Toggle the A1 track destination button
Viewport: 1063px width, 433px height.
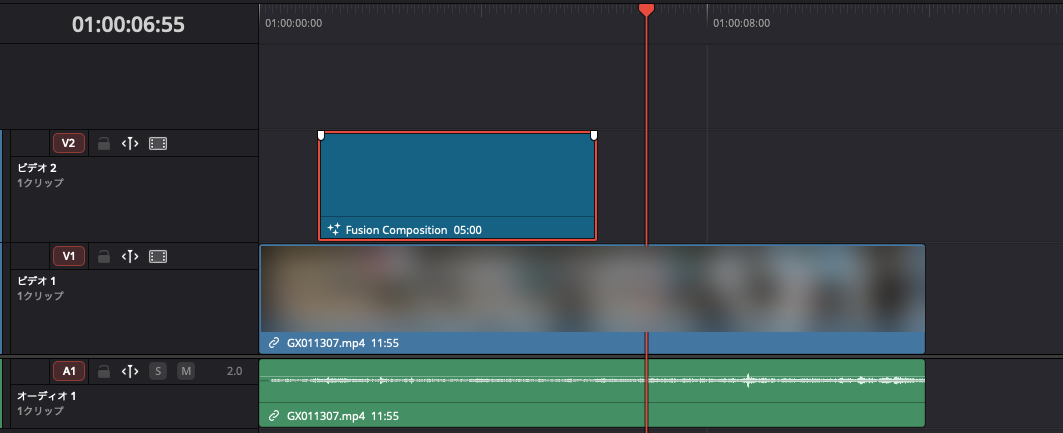click(x=68, y=371)
